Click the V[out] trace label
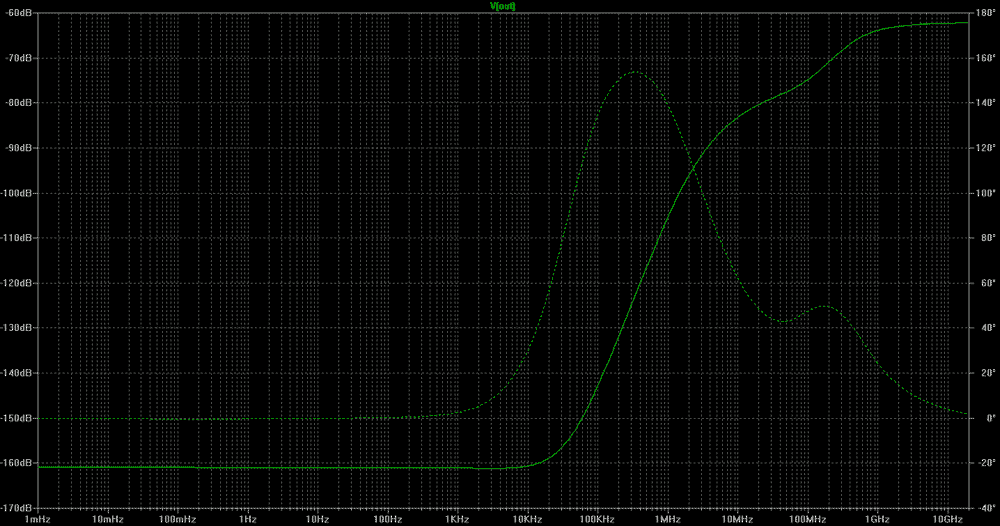Screen dimensions: 1000x526 (503, 6)
